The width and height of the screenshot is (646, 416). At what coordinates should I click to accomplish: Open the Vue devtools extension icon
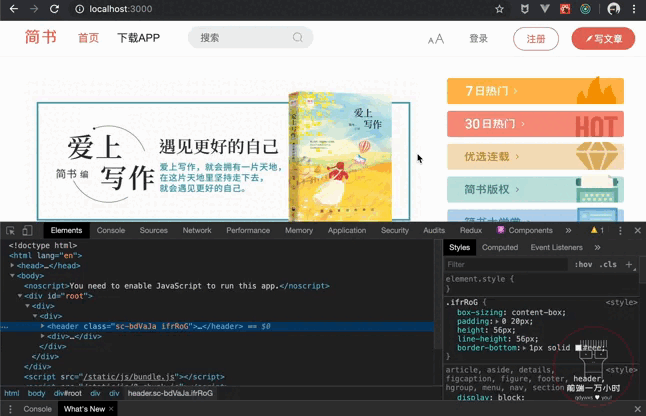(545, 9)
